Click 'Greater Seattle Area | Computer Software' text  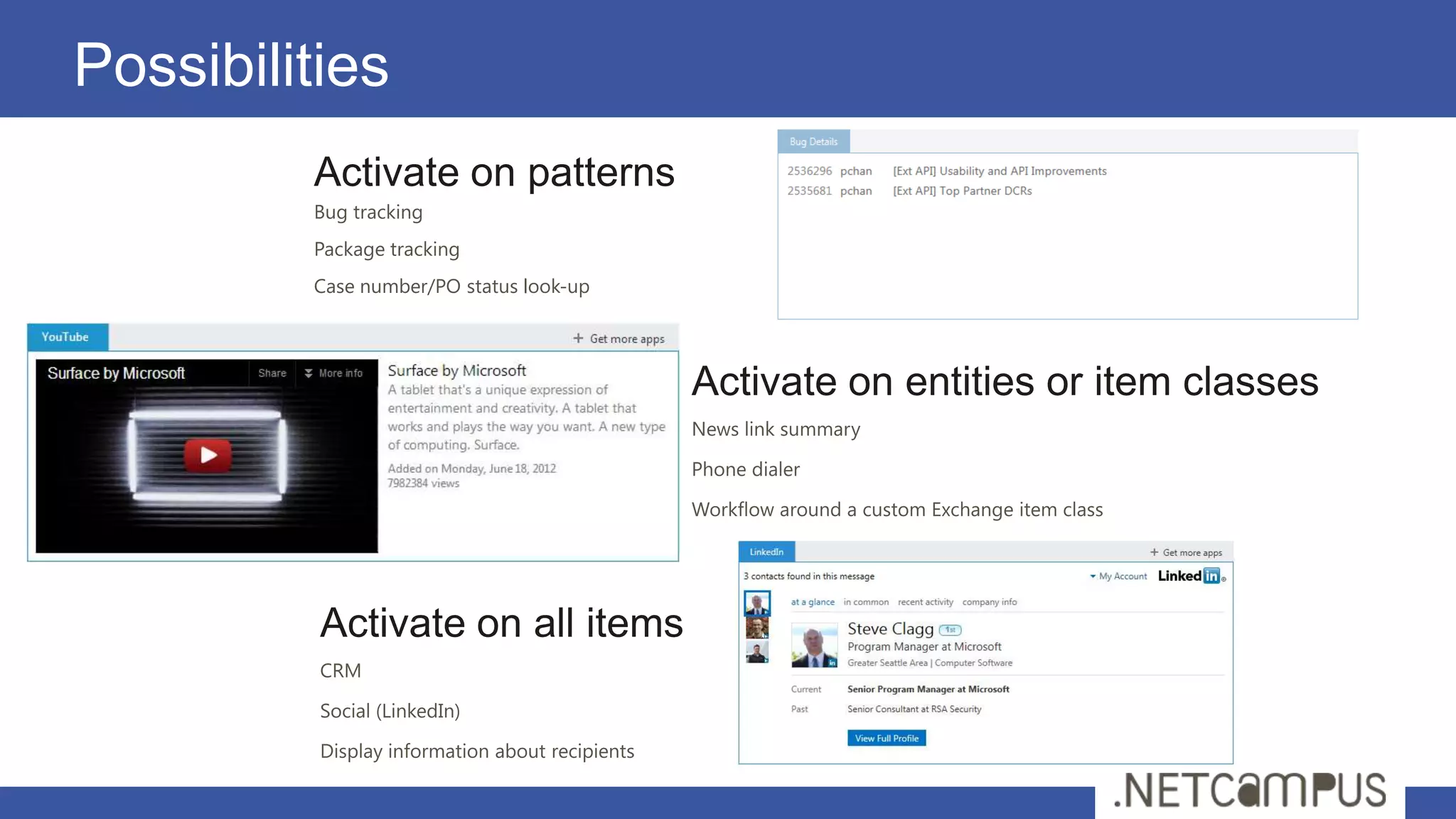(930, 663)
